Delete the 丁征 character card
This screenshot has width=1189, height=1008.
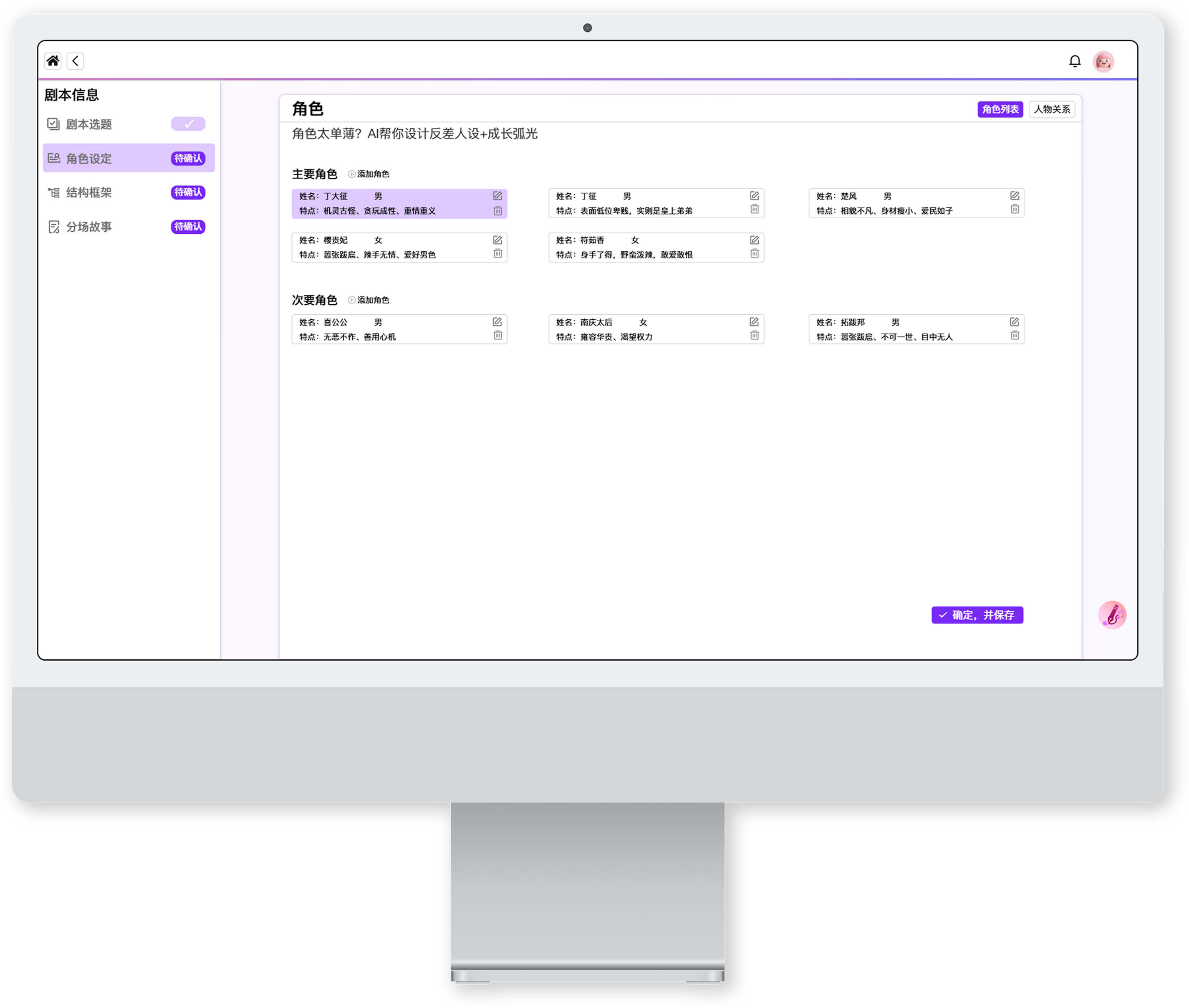pyautogui.click(x=754, y=209)
